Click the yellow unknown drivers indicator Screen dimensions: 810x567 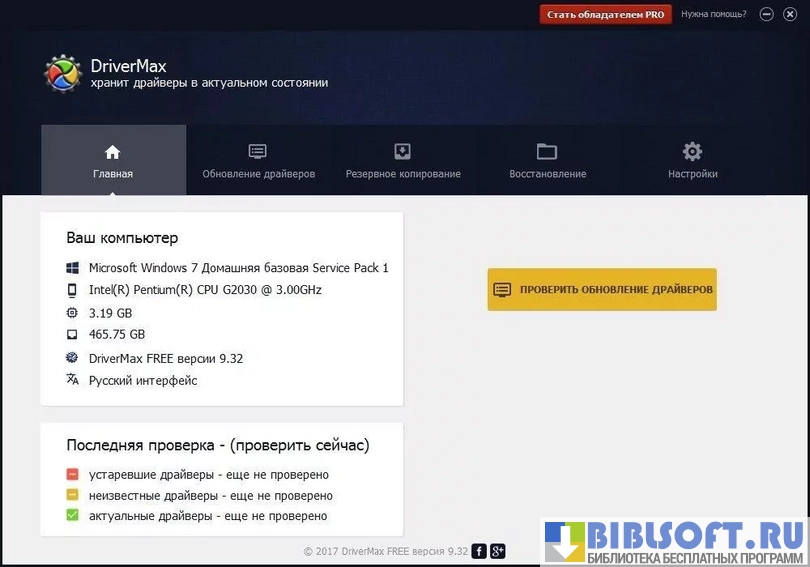click(73, 495)
